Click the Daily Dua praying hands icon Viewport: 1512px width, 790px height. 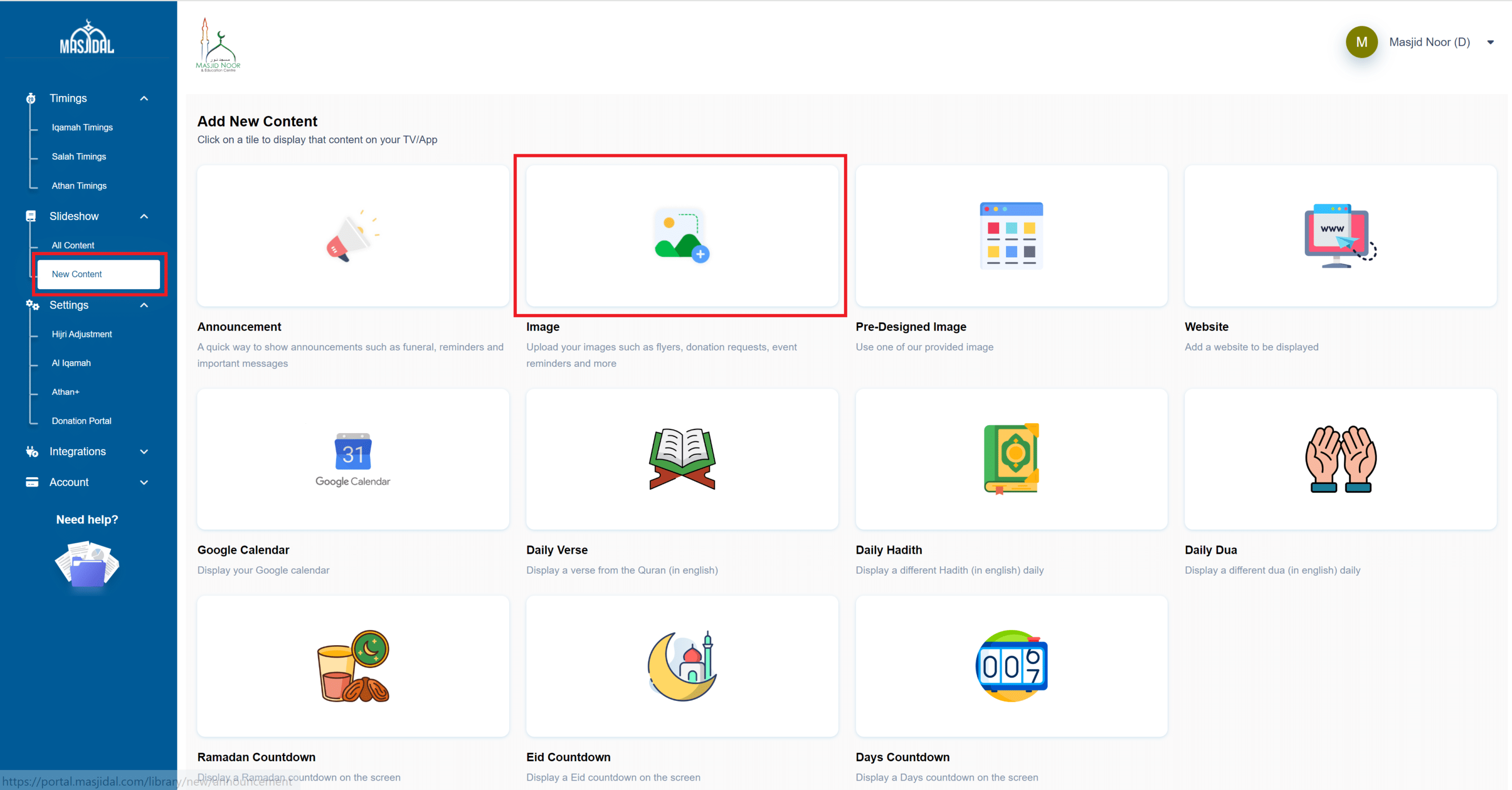(1339, 459)
